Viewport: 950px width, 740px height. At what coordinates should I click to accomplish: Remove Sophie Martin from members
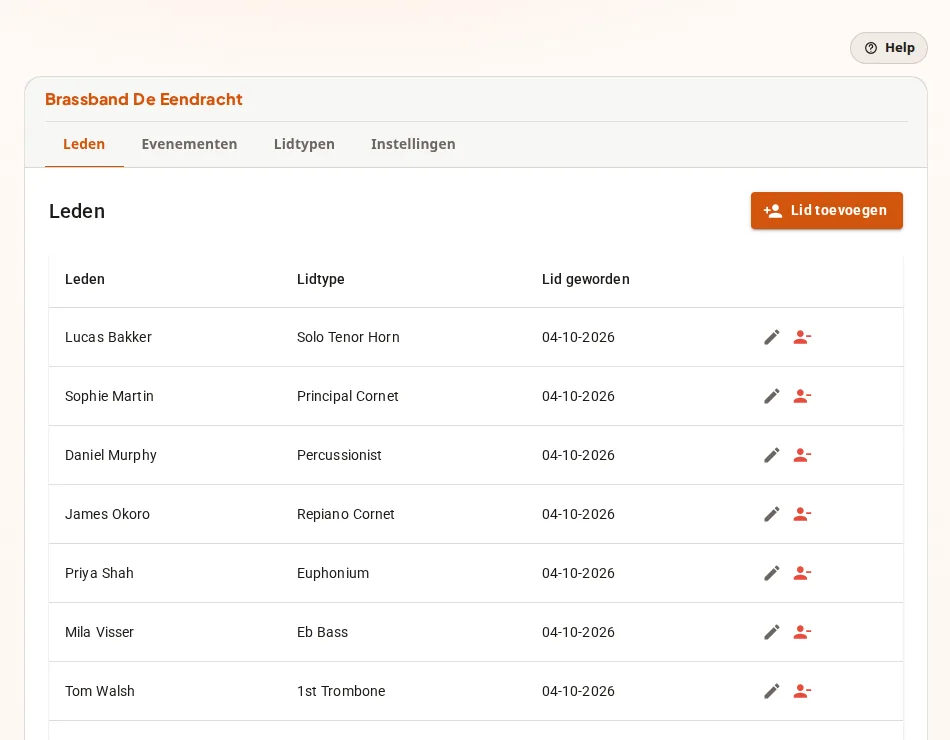(802, 396)
